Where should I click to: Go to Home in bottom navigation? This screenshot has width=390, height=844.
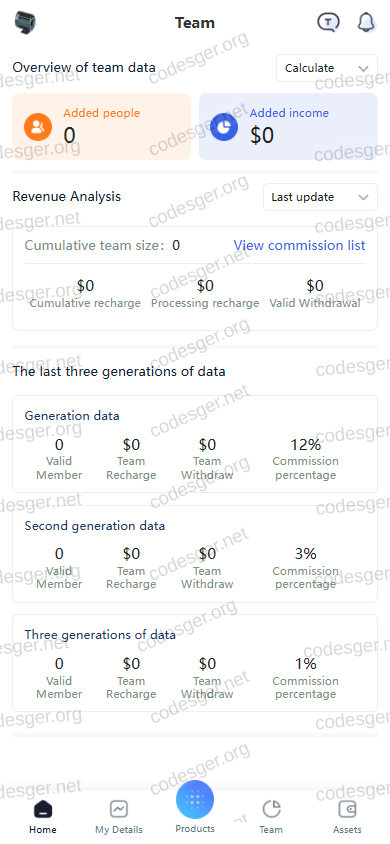(43, 816)
